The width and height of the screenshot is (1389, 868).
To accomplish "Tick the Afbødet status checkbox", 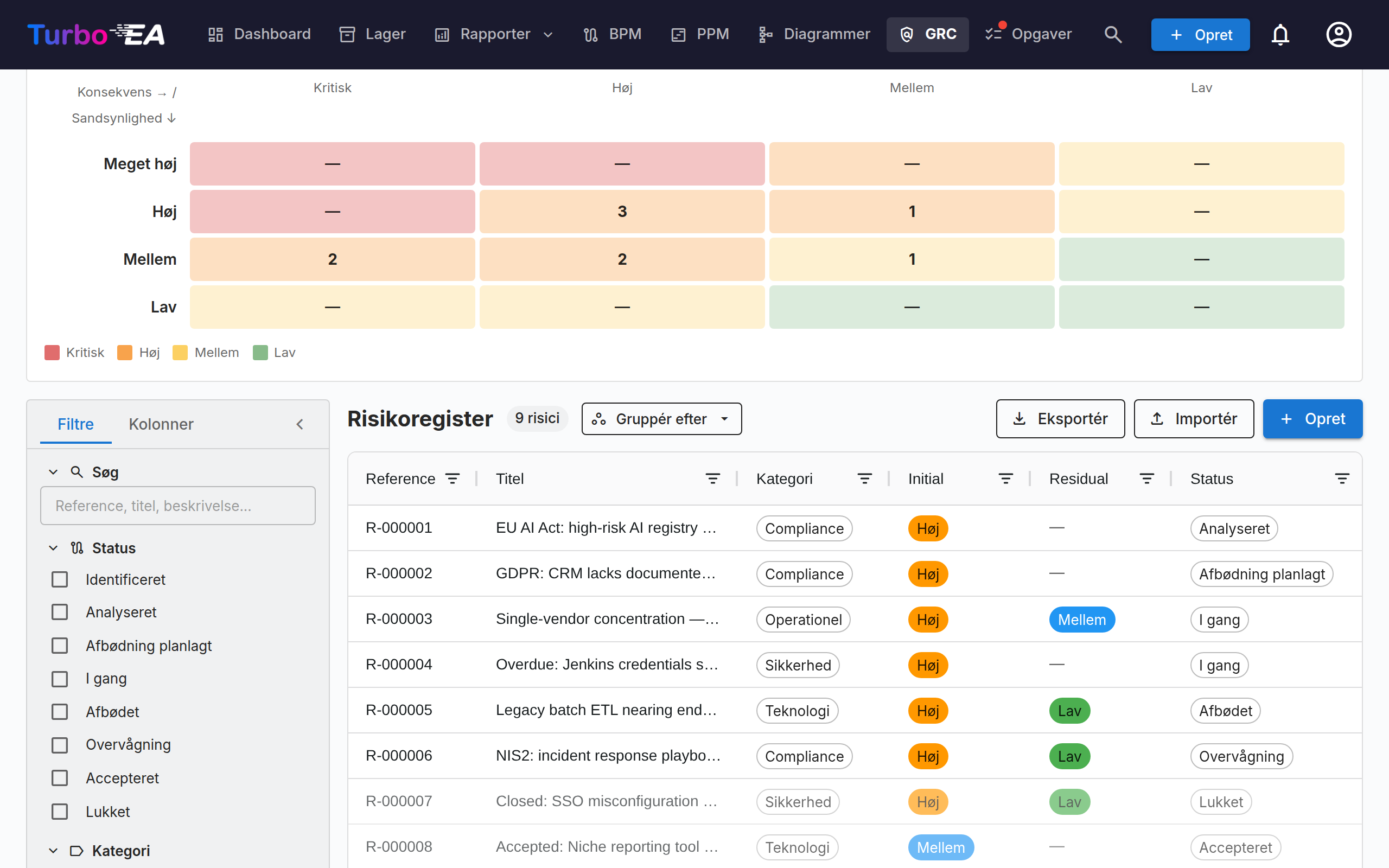I will pyautogui.click(x=60, y=712).
